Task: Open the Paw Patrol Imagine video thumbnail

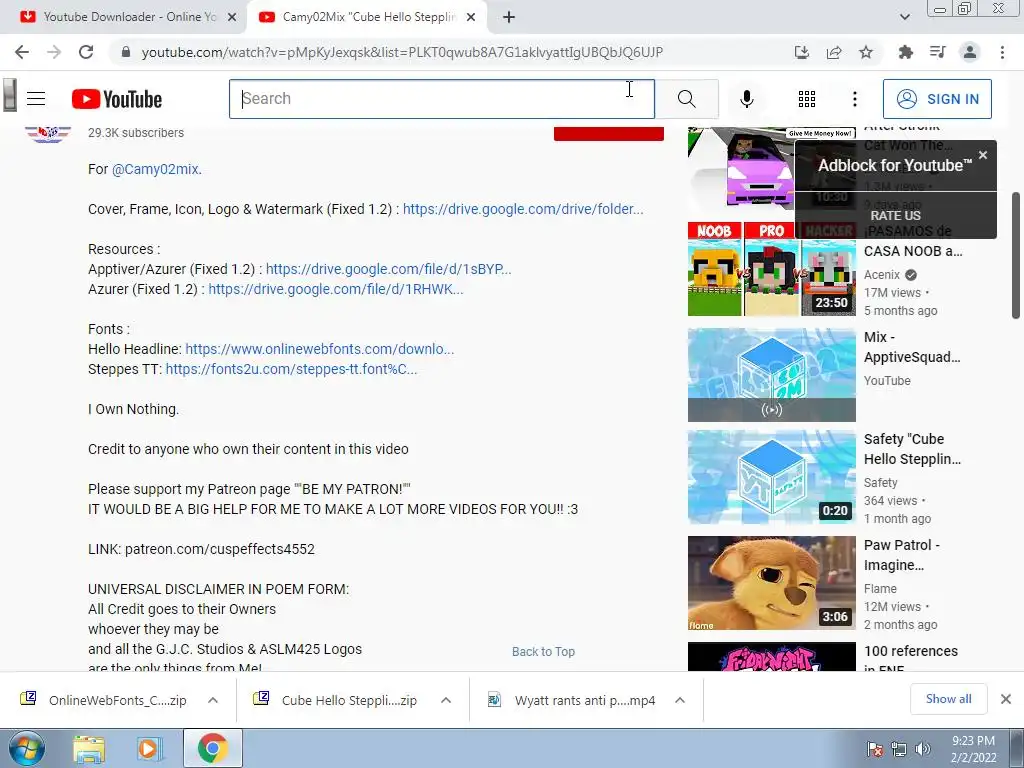Action: 771,583
